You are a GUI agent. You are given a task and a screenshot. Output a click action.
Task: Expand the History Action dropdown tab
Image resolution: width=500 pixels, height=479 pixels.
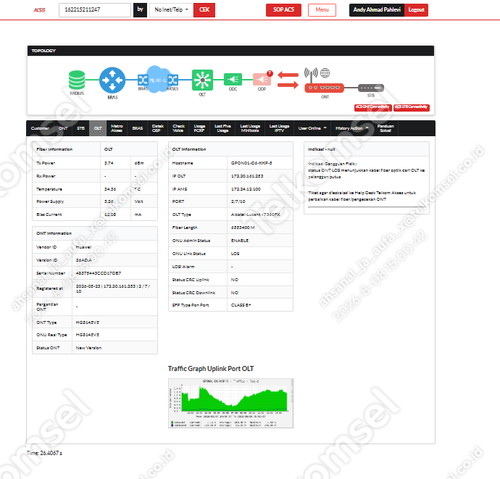click(352, 128)
